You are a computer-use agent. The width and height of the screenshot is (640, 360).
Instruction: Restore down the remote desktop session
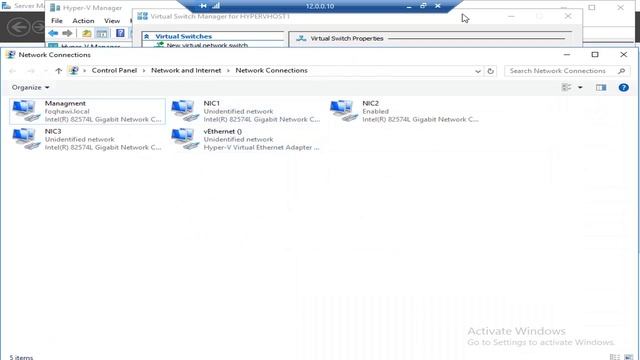pyautogui.click(x=423, y=6)
